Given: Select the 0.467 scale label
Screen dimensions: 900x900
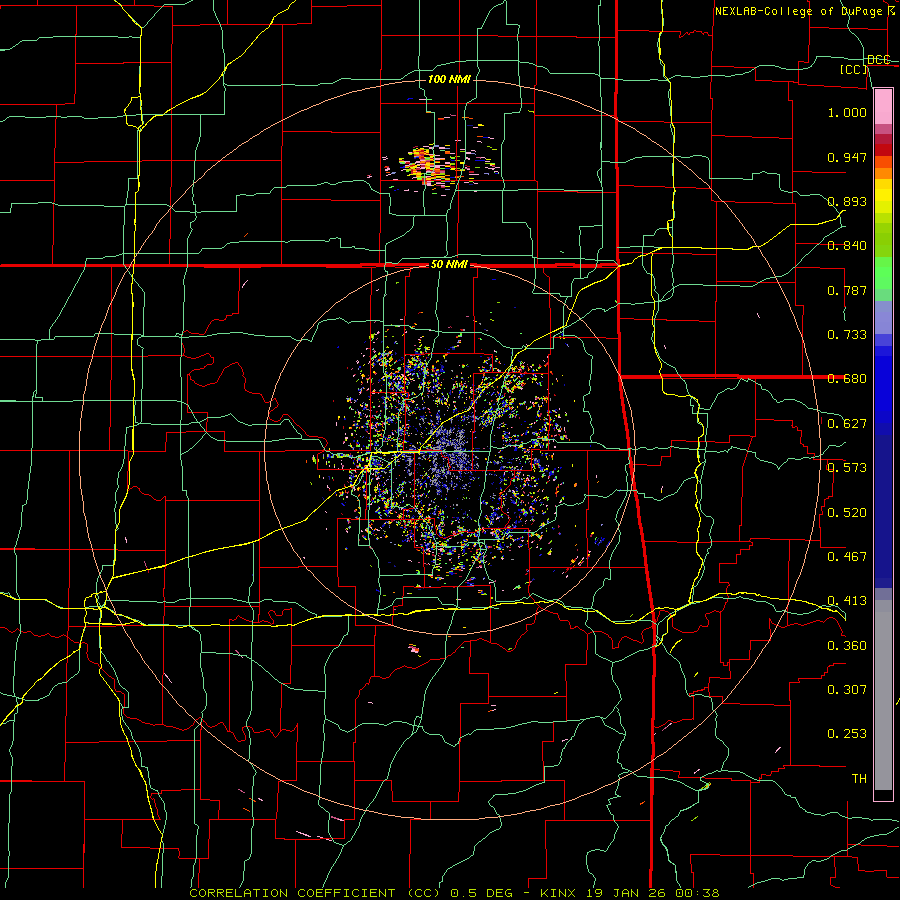Looking at the screenshot, I should point(847,556).
